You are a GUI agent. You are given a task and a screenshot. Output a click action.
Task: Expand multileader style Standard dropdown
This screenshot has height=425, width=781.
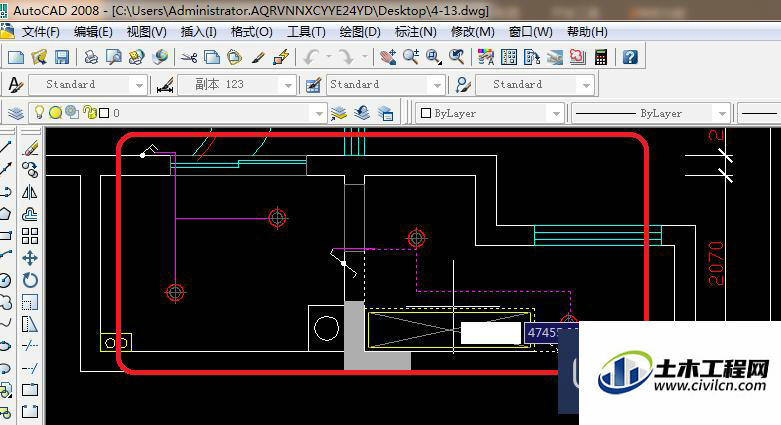586,85
